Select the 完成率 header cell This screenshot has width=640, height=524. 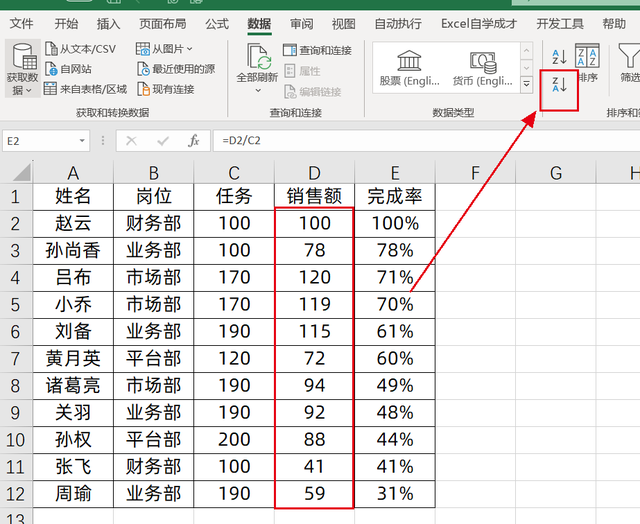(395, 196)
